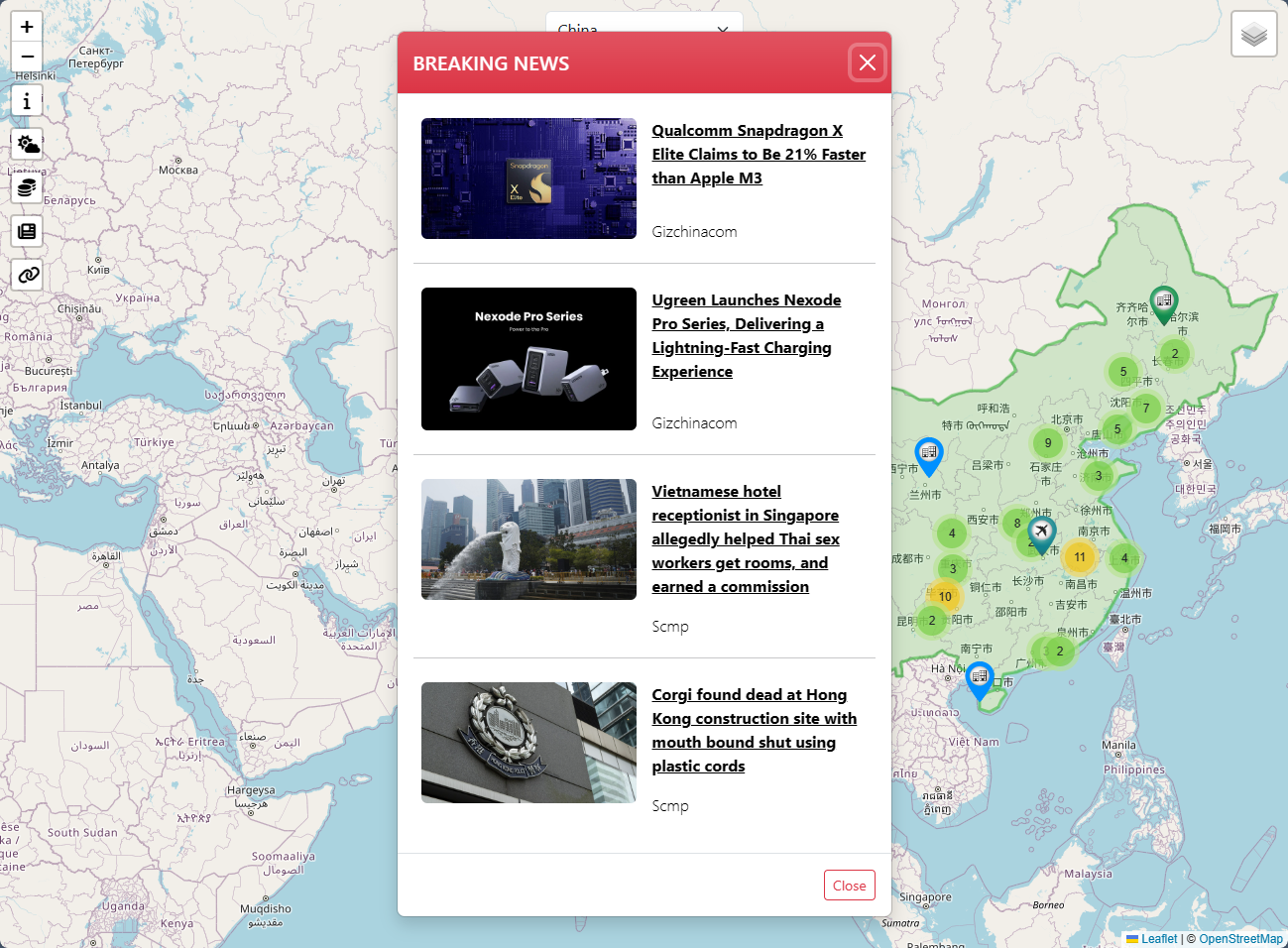
Task: Click the yellow cluster marker labeled 10
Action: (945, 597)
